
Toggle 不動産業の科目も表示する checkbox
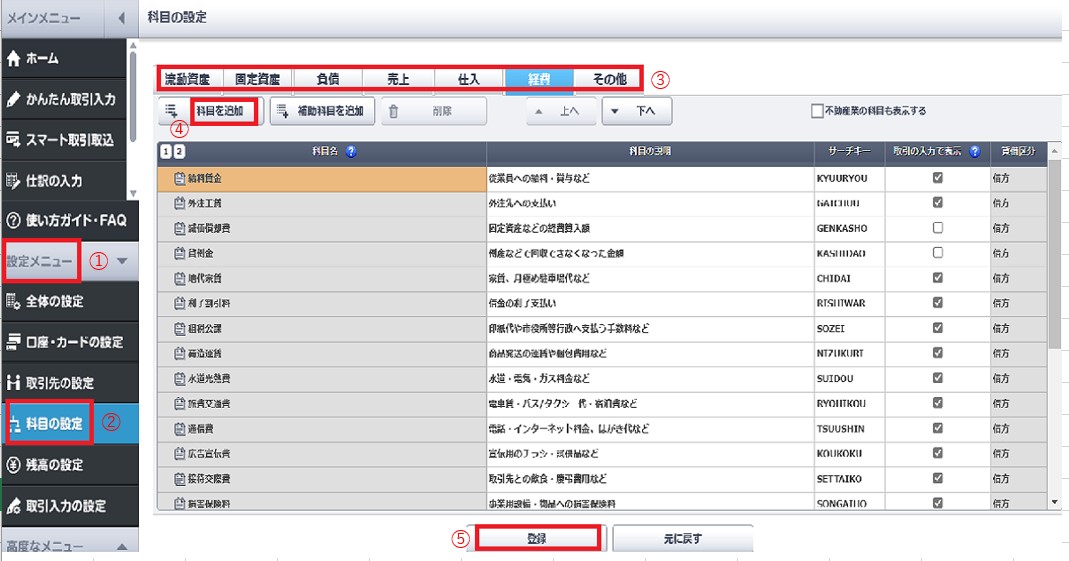click(817, 110)
